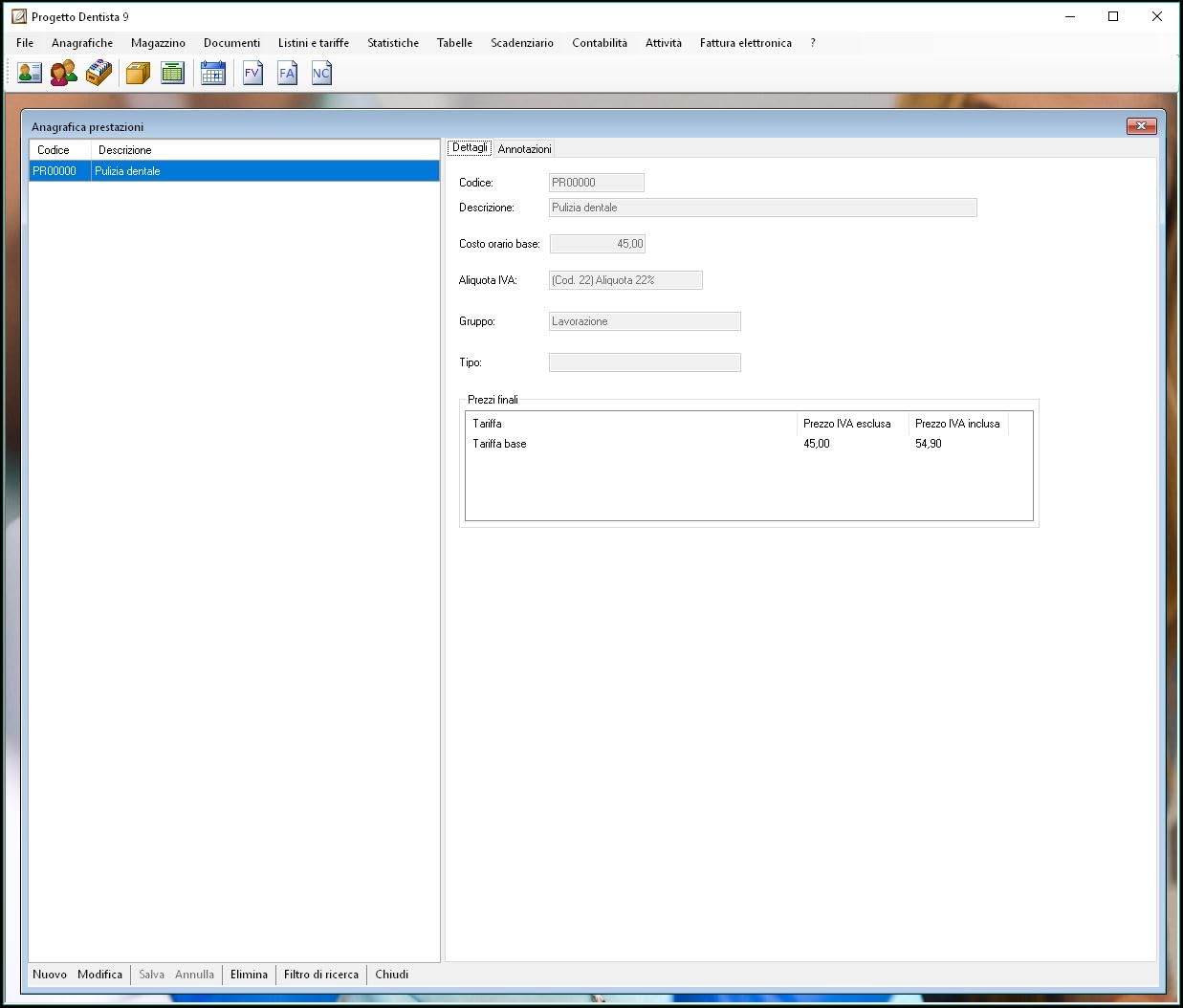Open Filtro di ricerca
Viewport: 1183px width, 1008px height.
coord(321,975)
